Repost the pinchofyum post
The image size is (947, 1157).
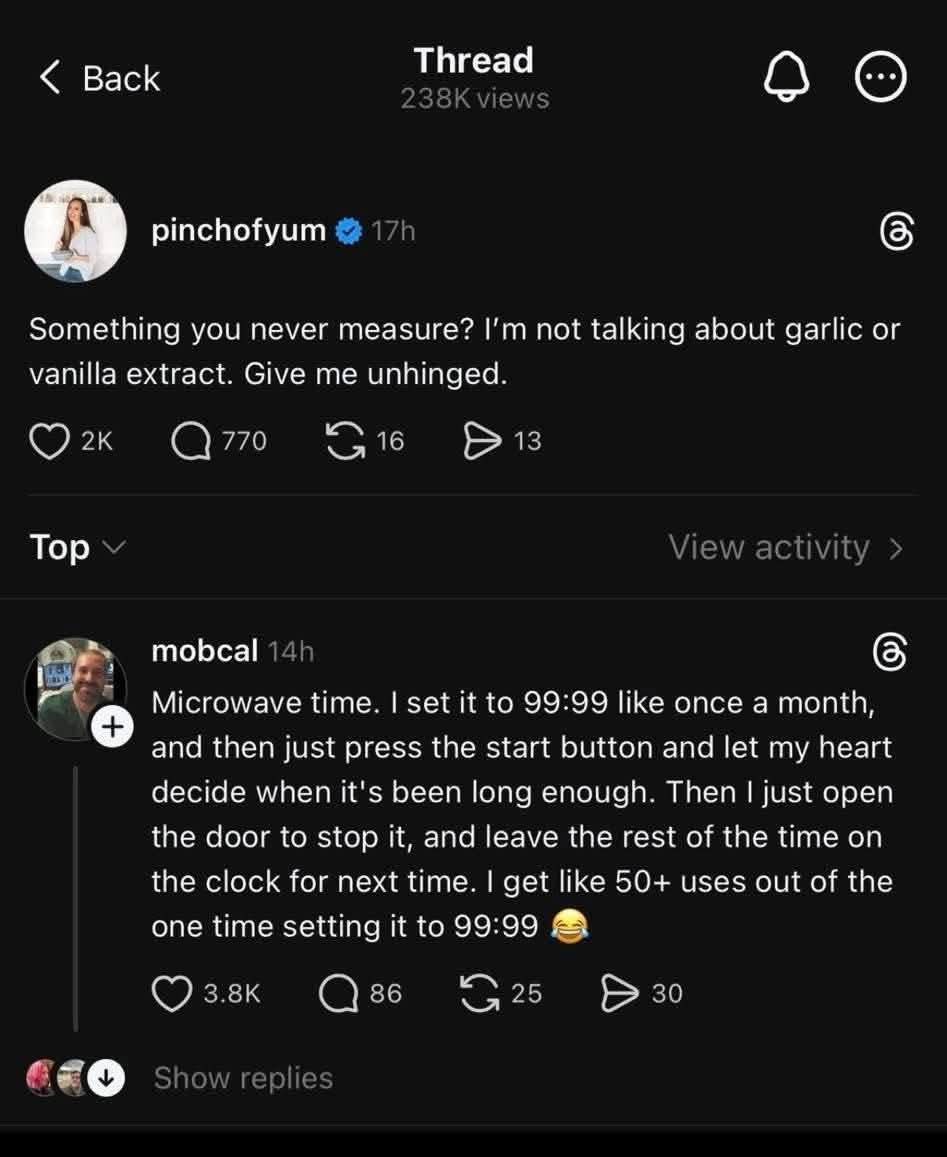(x=345, y=440)
